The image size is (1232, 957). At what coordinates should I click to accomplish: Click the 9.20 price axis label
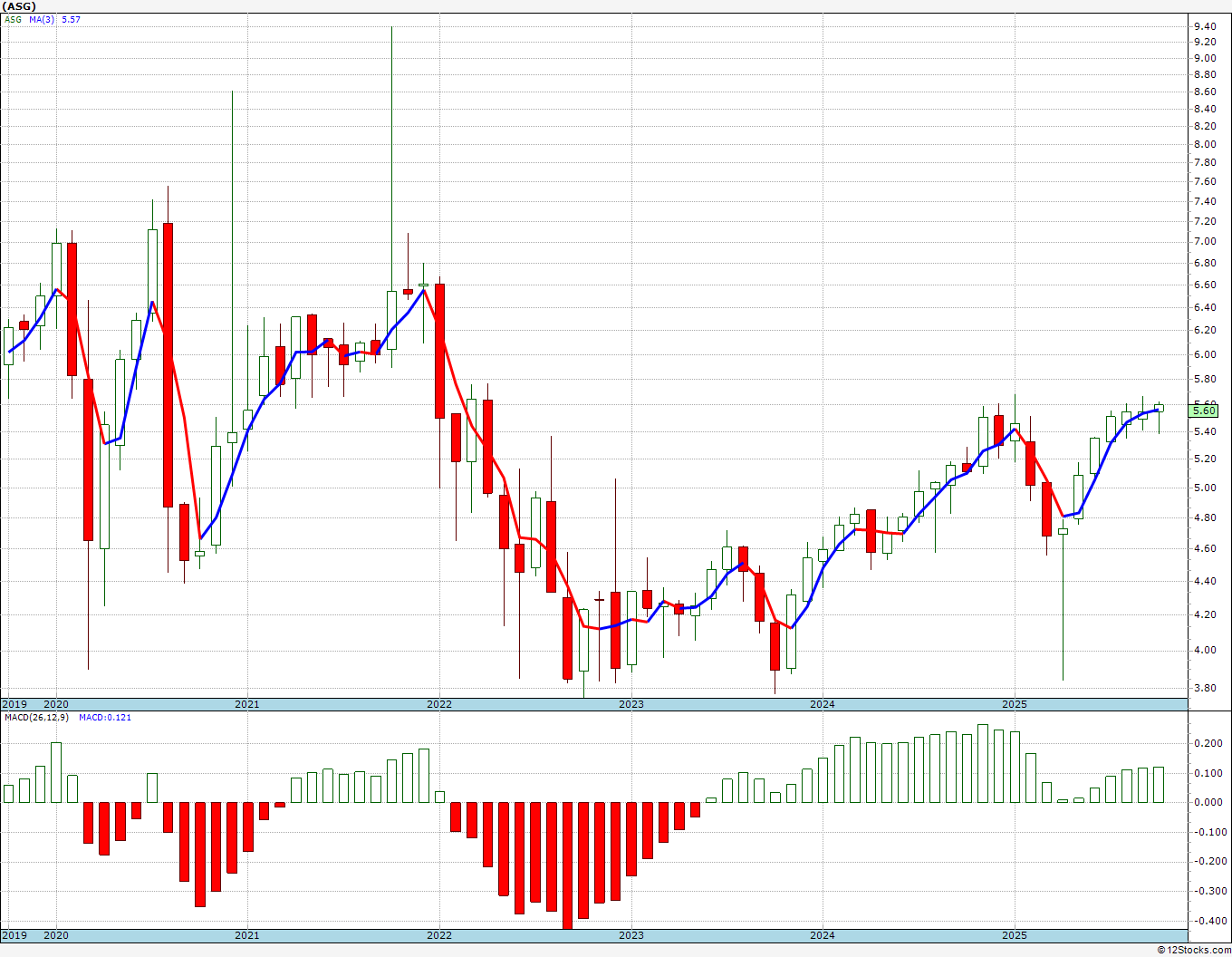[1205, 42]
